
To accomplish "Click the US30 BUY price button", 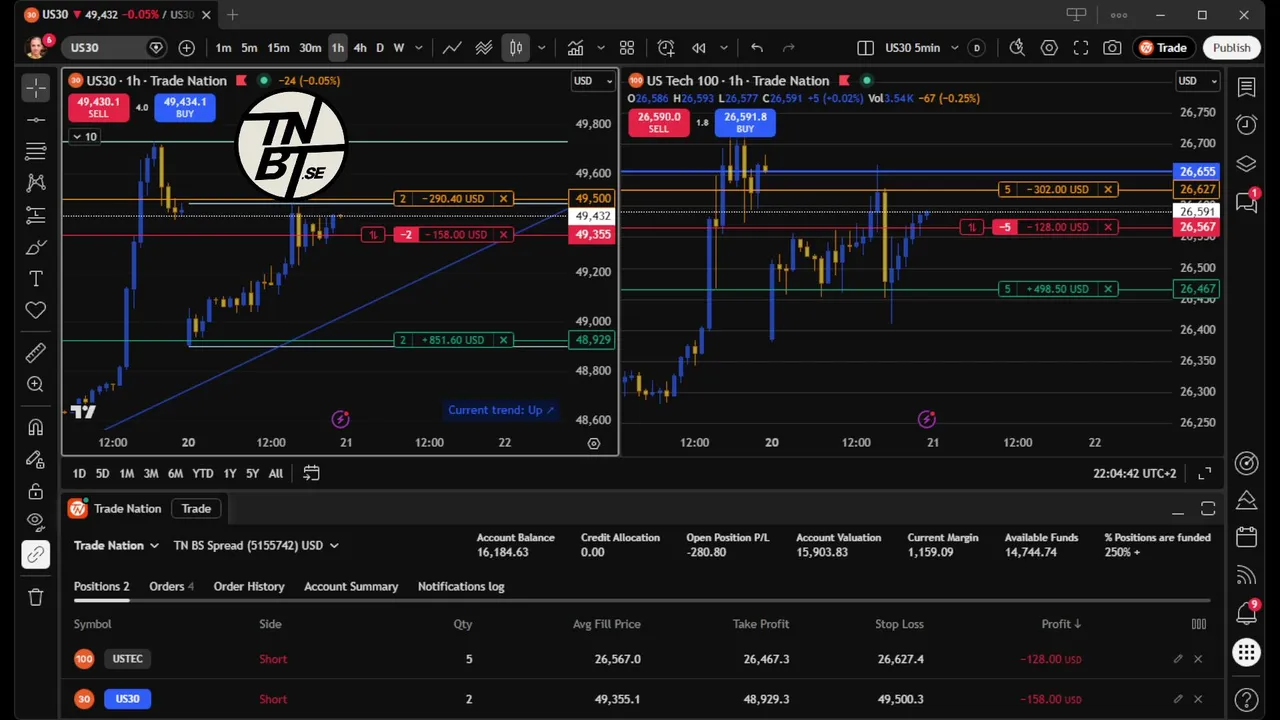I will point(185,107).
